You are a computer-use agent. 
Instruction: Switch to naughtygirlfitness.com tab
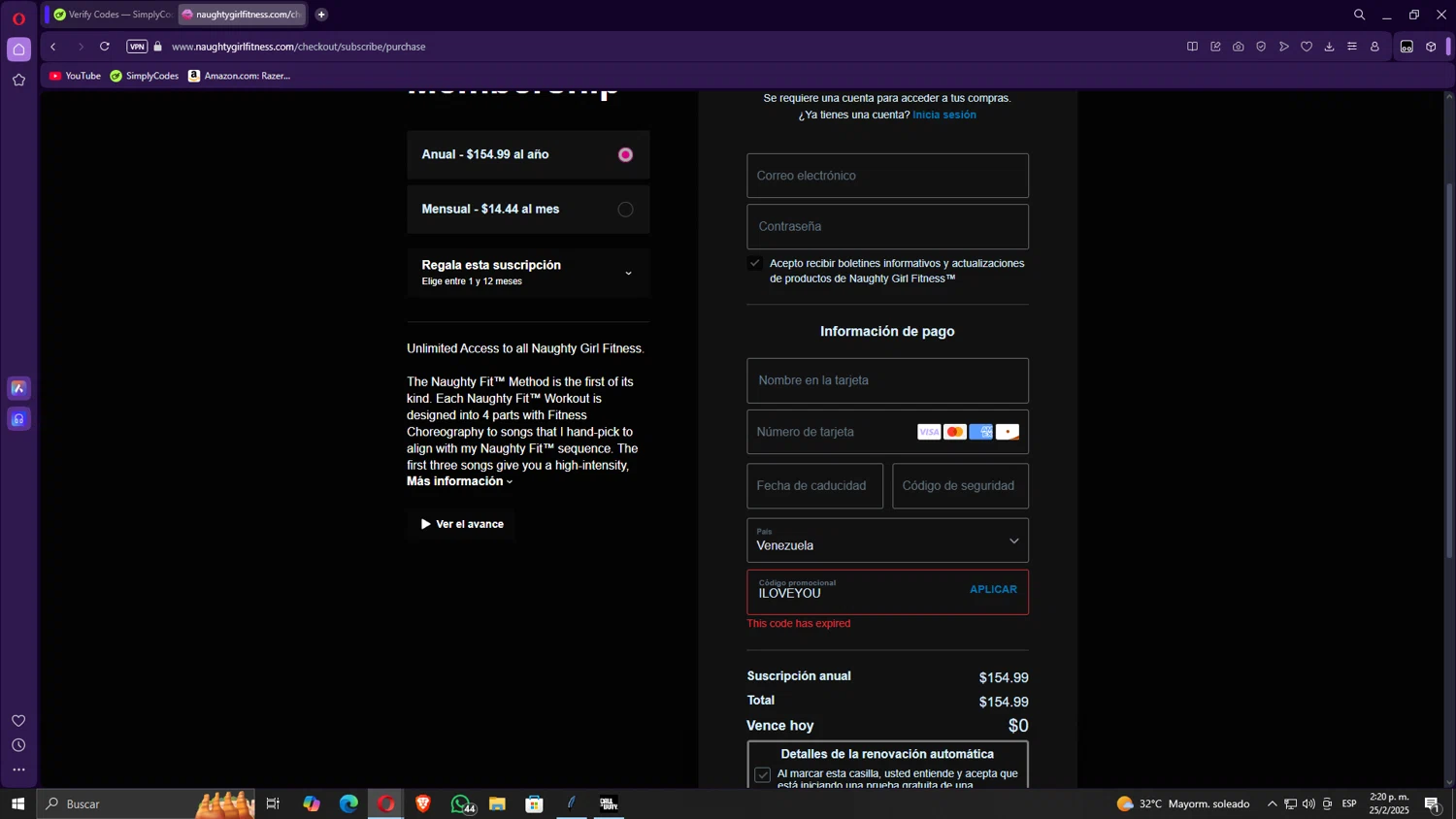tap(242, 15)
